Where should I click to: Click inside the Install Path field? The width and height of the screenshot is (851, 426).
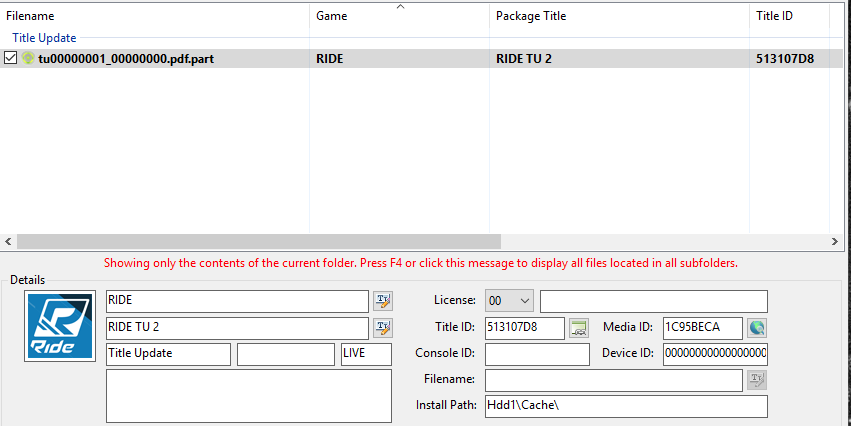point(625,406)
